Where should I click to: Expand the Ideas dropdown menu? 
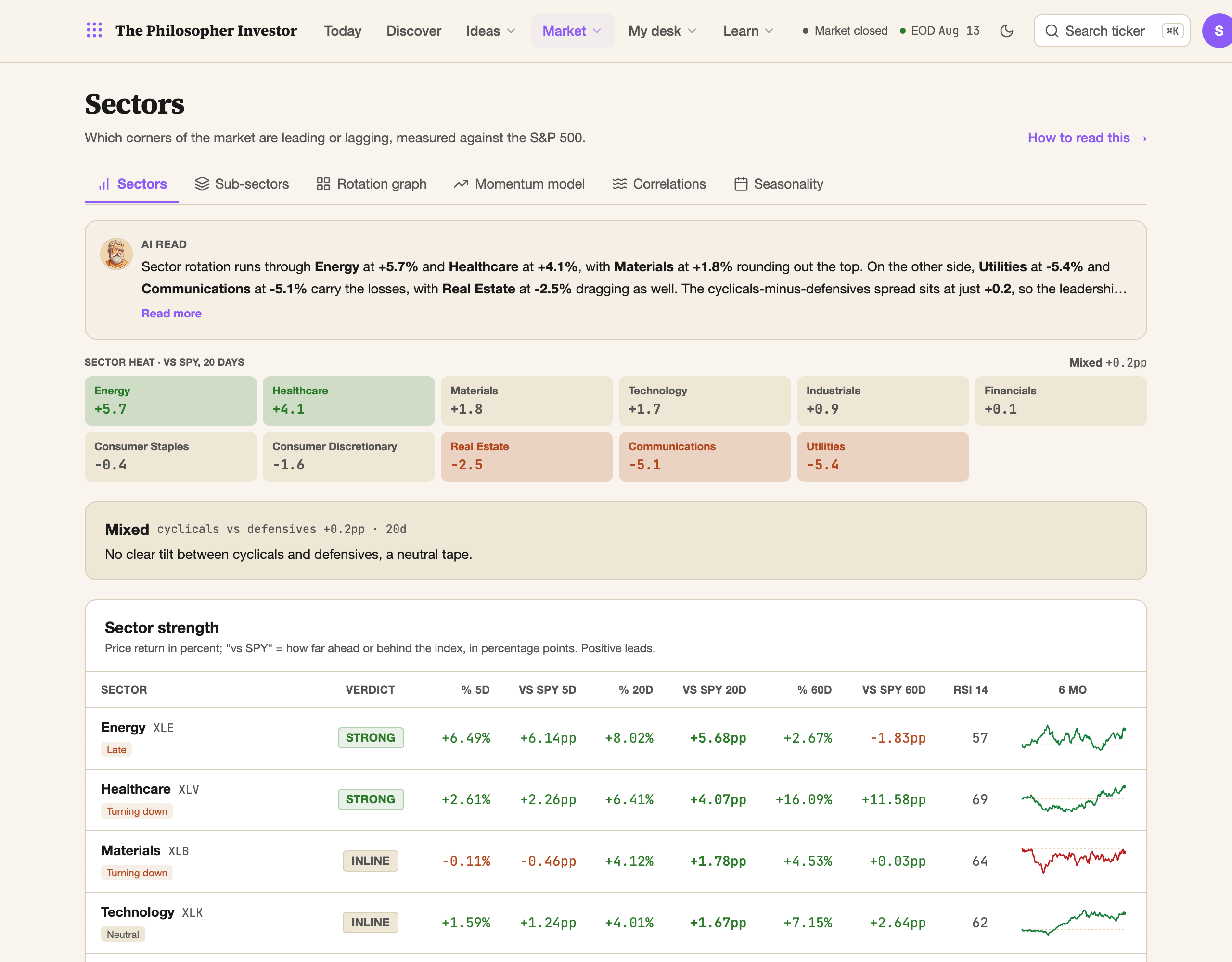click(x=491, y=30)
